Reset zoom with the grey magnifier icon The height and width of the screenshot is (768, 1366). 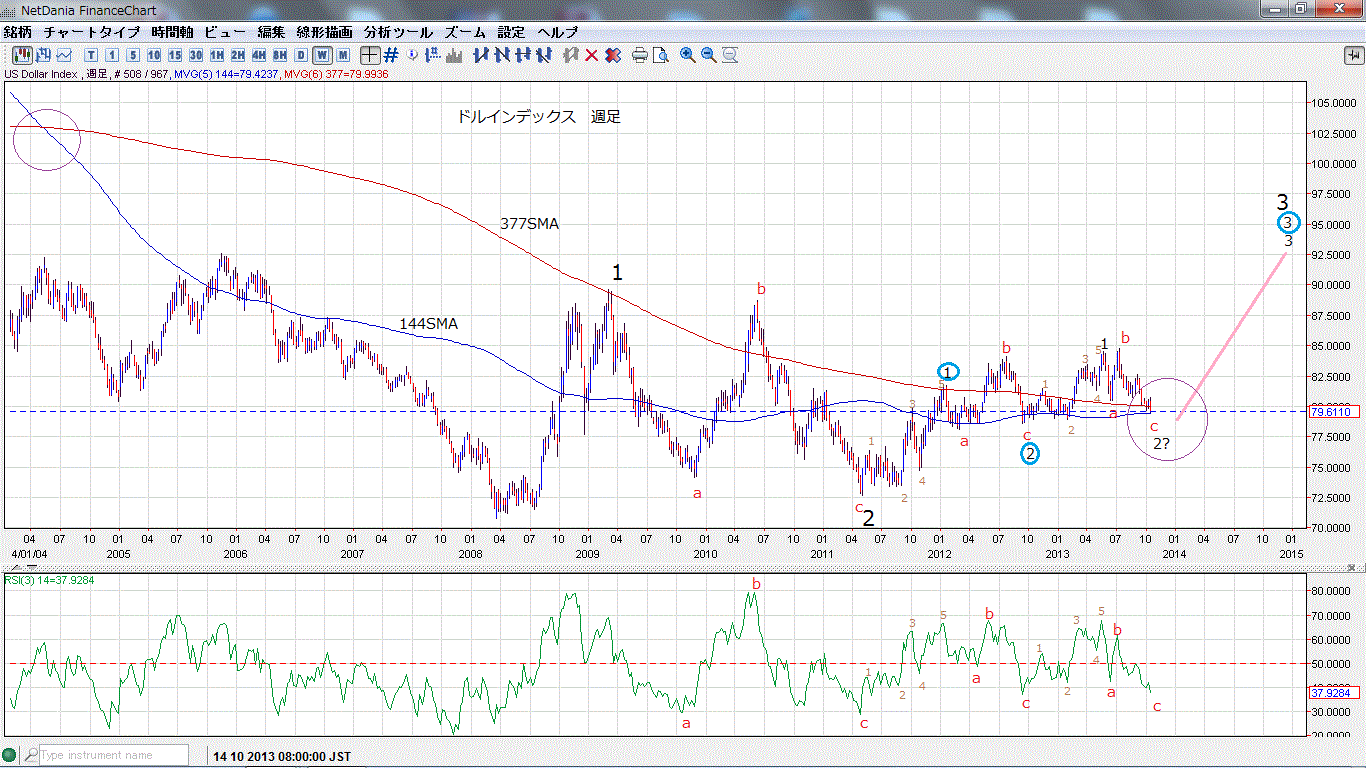pyautogui.click(x=731, y=55)
